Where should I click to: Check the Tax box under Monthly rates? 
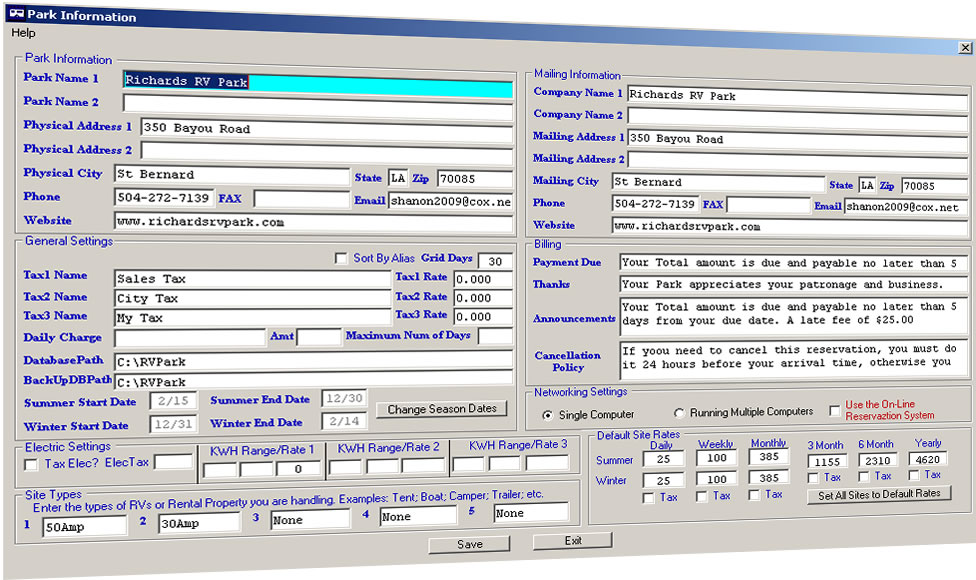point(754,495)
